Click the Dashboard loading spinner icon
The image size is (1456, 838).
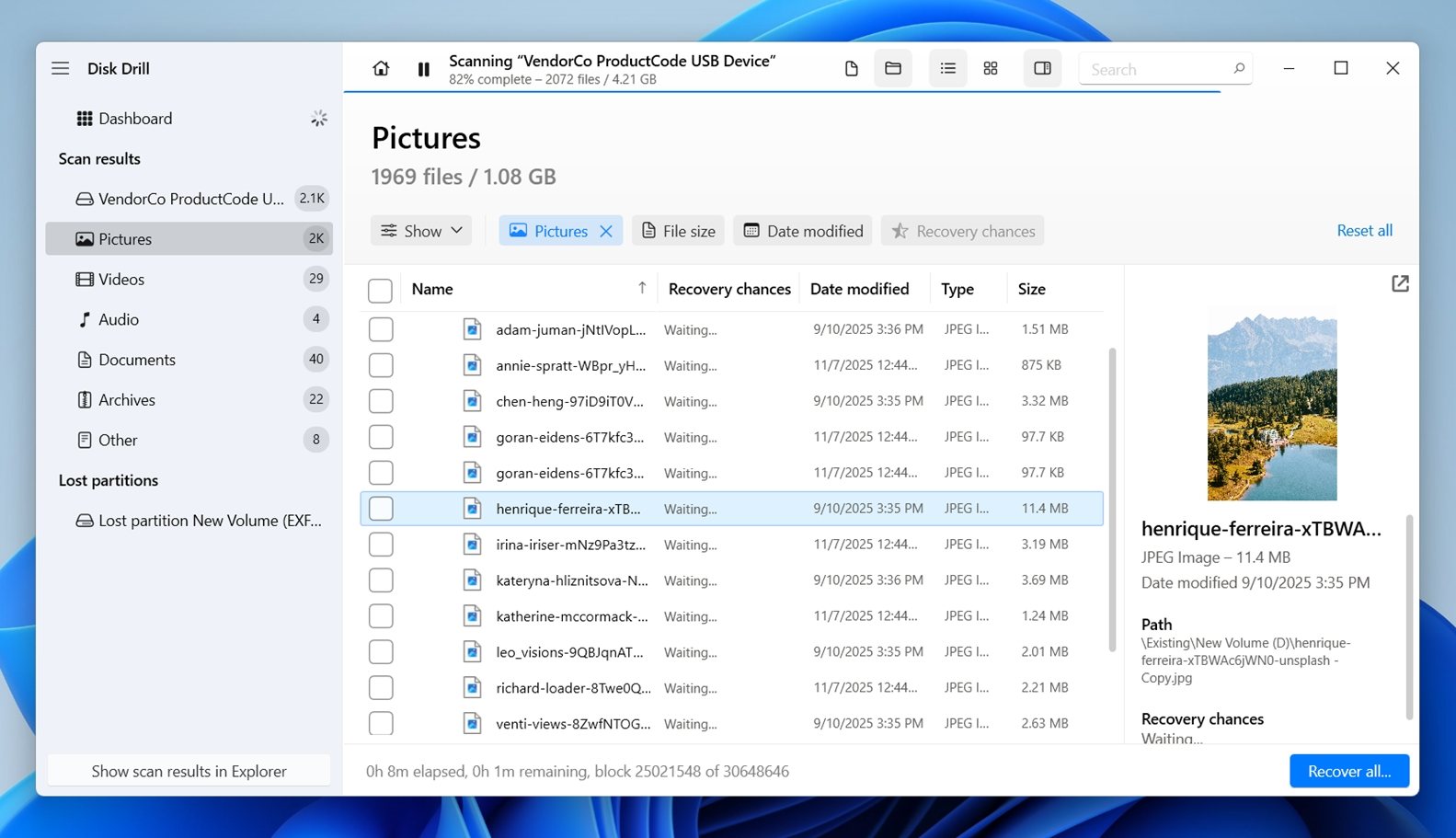point(318,119)
